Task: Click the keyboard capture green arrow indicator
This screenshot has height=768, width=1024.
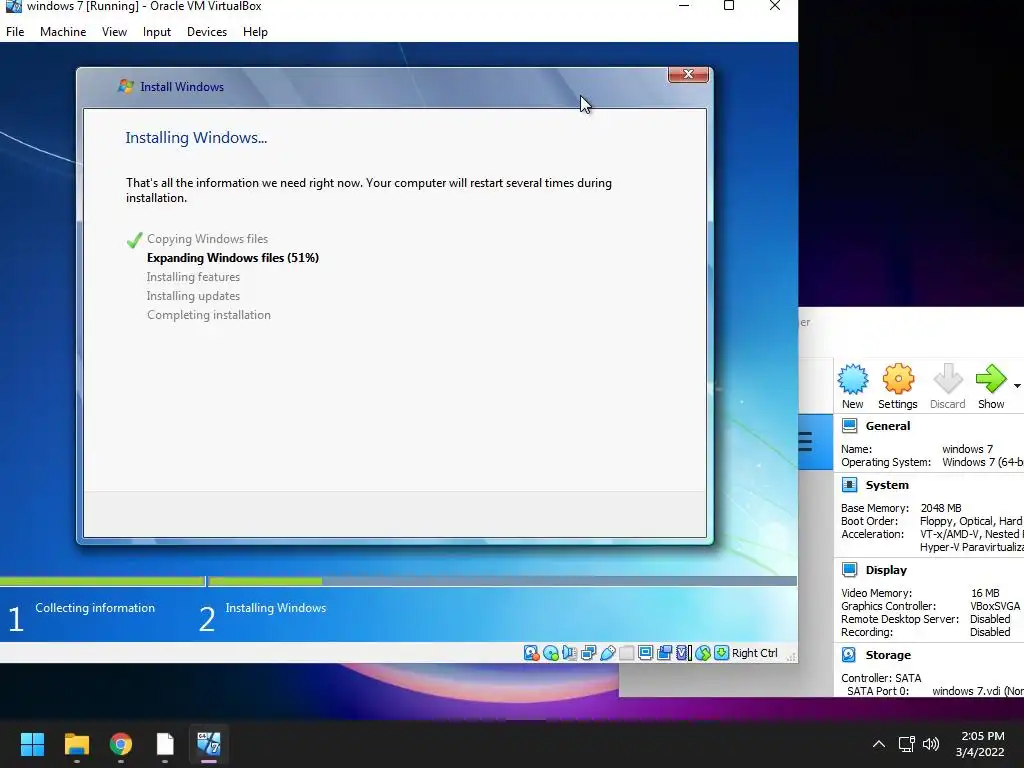Action: [722, 653]
